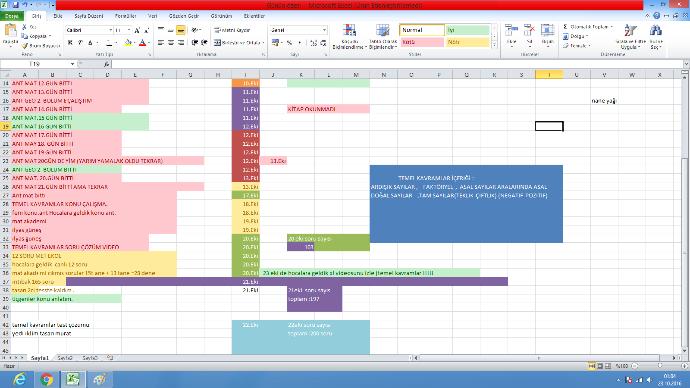
Task: Click the Increase Decimal icon
Action: [313, 43]
